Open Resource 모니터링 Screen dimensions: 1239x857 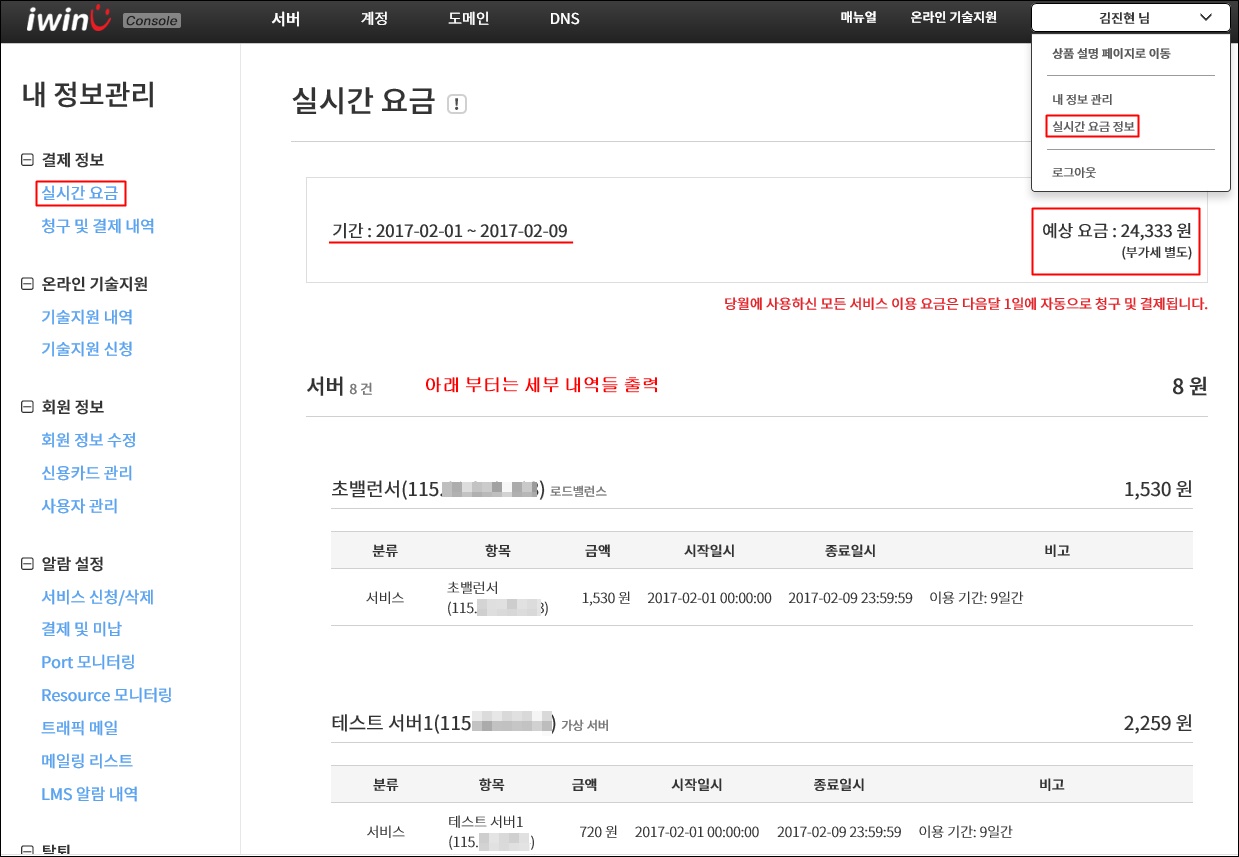(107, 695)
